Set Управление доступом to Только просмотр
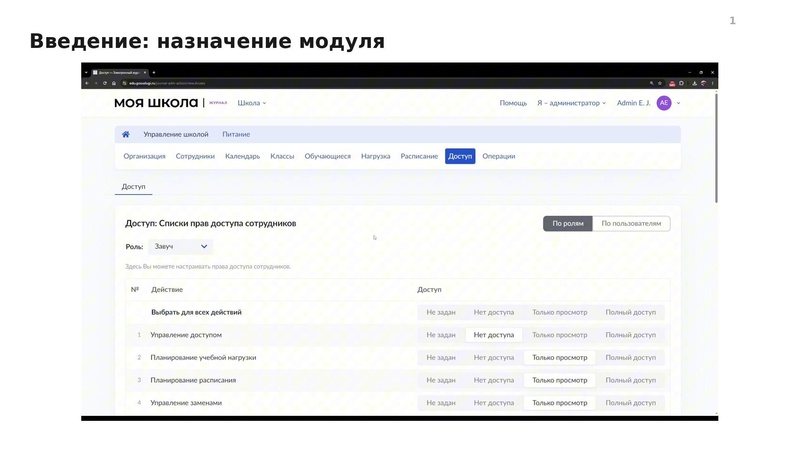 pos(560,335)
